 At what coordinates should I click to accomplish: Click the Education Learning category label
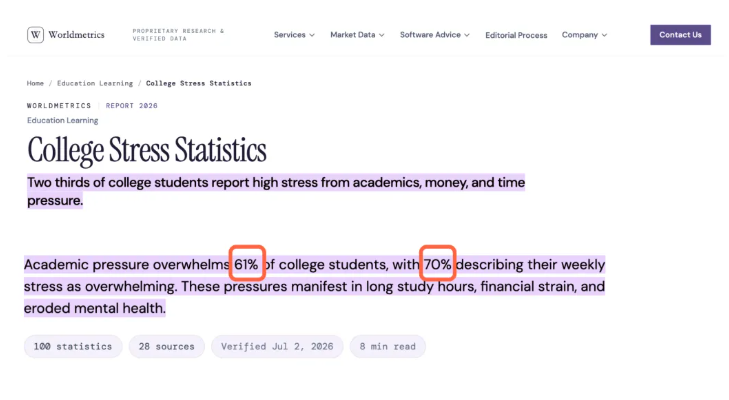pyautogui.click(x=62, y=120)
